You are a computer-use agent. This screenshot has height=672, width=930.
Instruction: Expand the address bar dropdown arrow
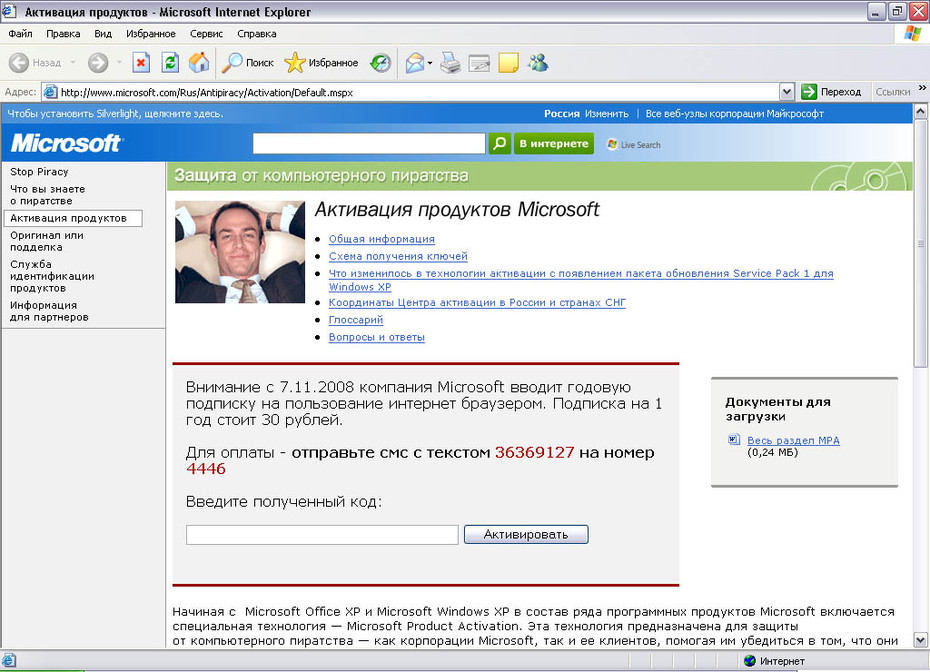(x=786, y=92)
